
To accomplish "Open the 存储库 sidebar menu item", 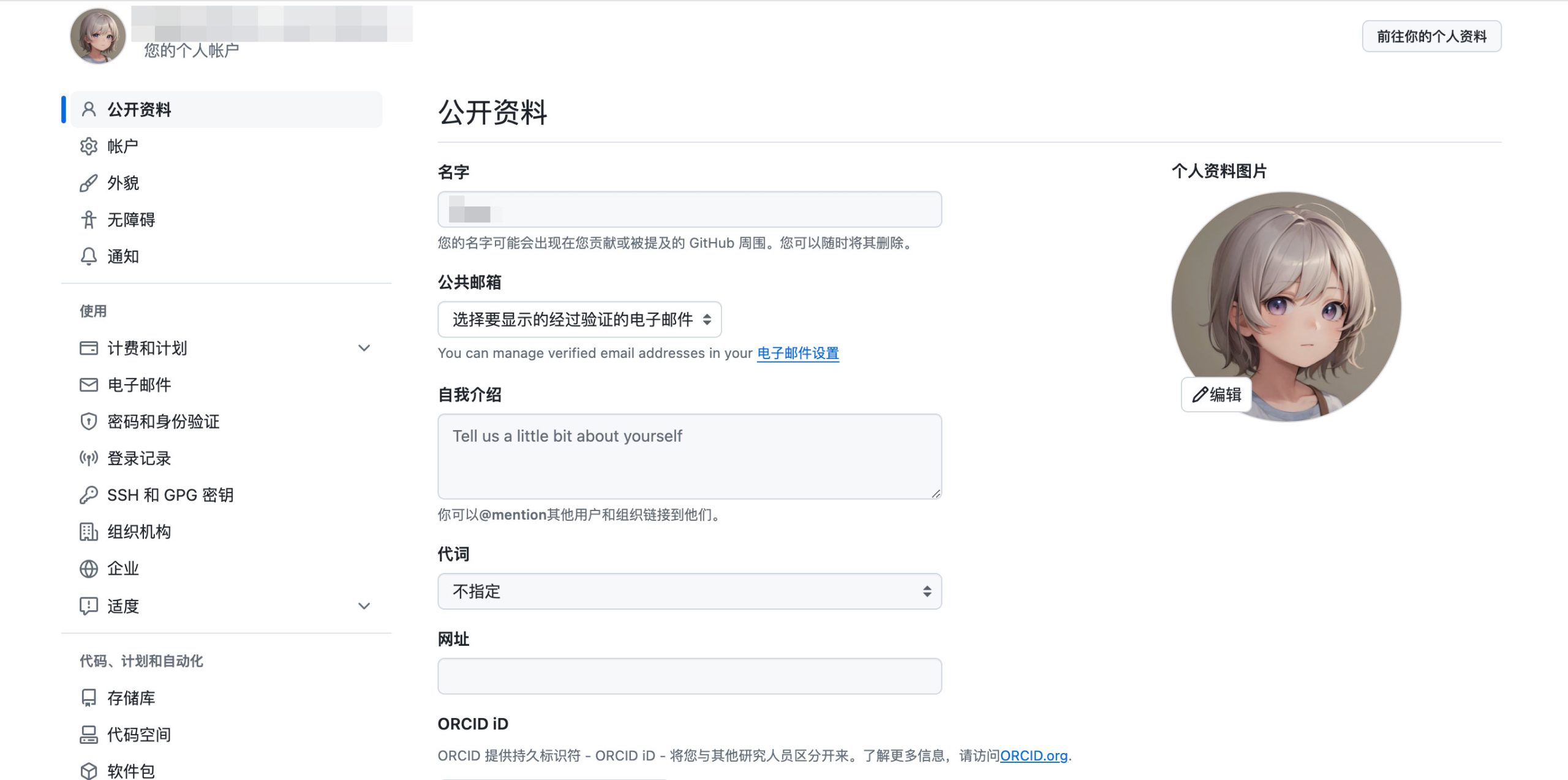I will pyautogui.click(x=131, y=698).
